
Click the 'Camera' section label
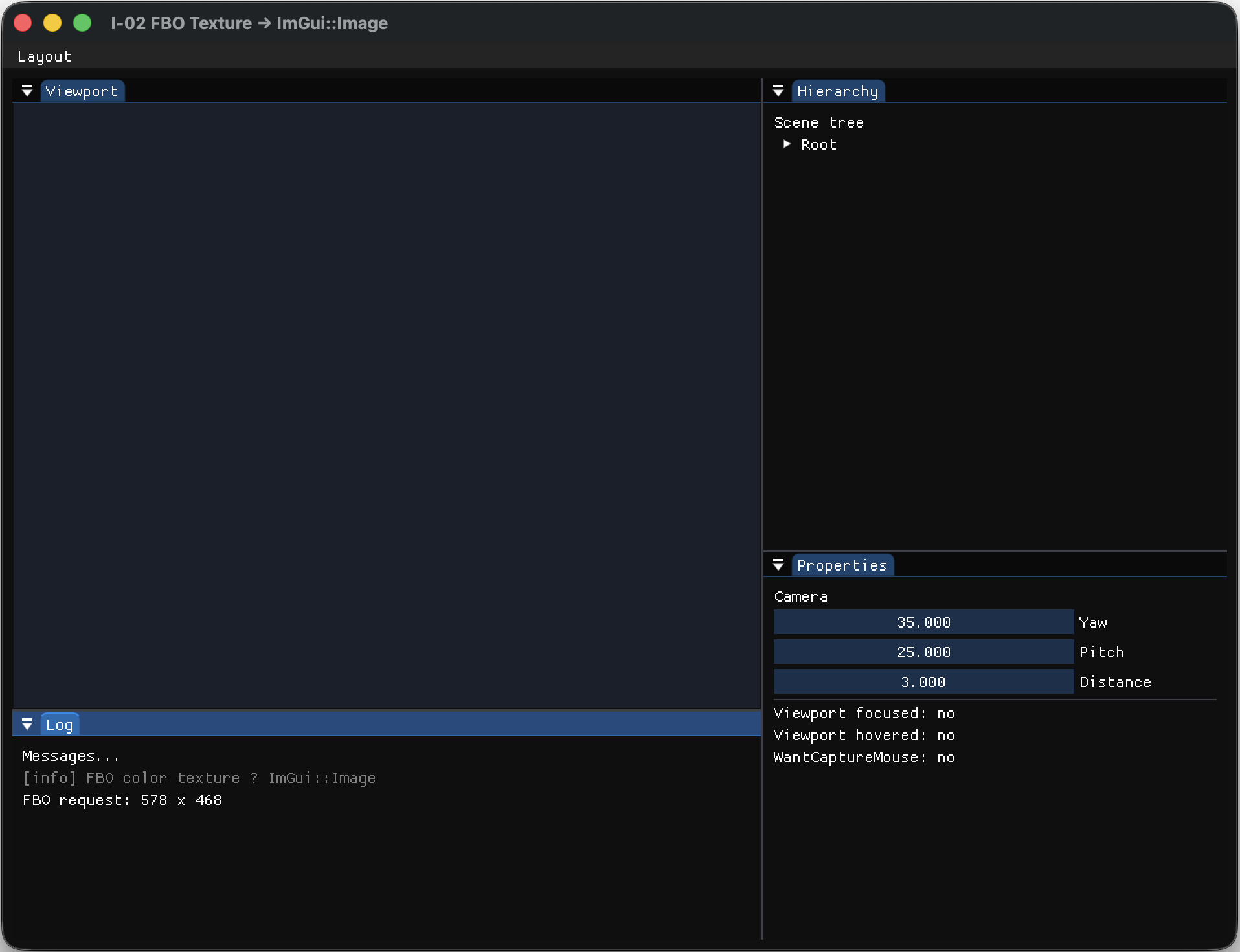pyautogui.click(x=800, y=596)
